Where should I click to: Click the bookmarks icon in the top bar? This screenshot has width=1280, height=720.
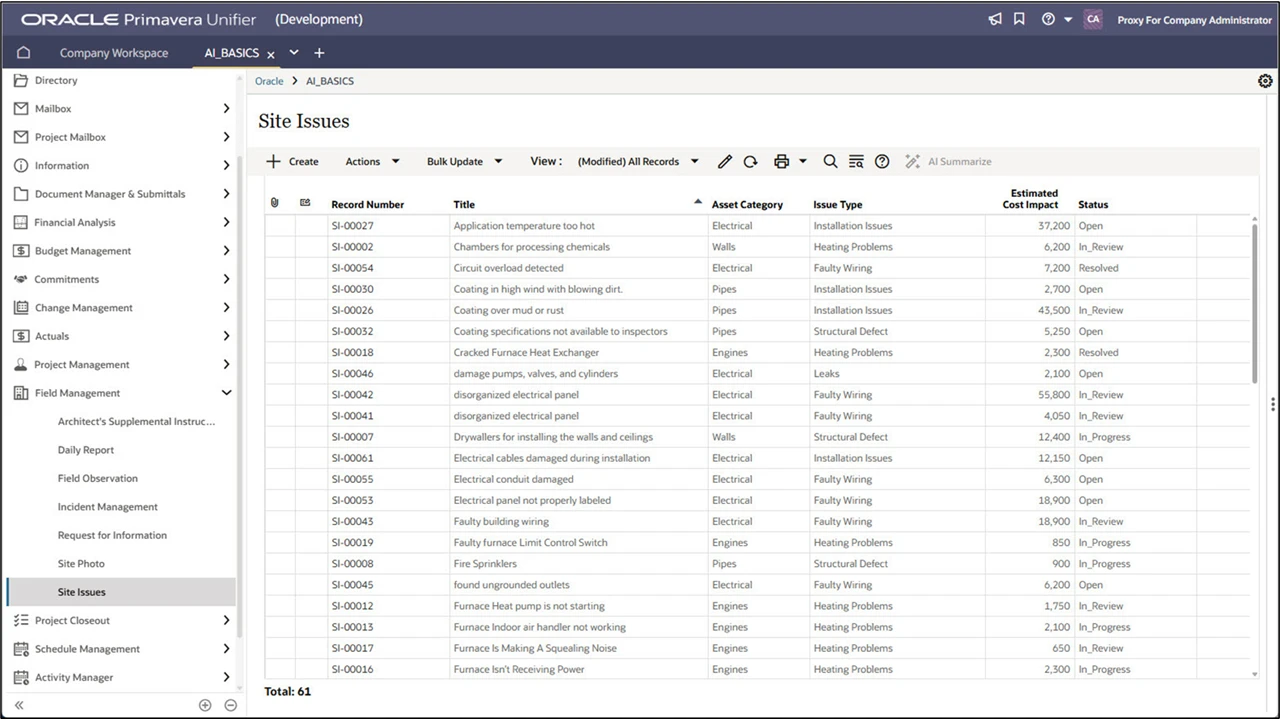[x=1019, y=18]
